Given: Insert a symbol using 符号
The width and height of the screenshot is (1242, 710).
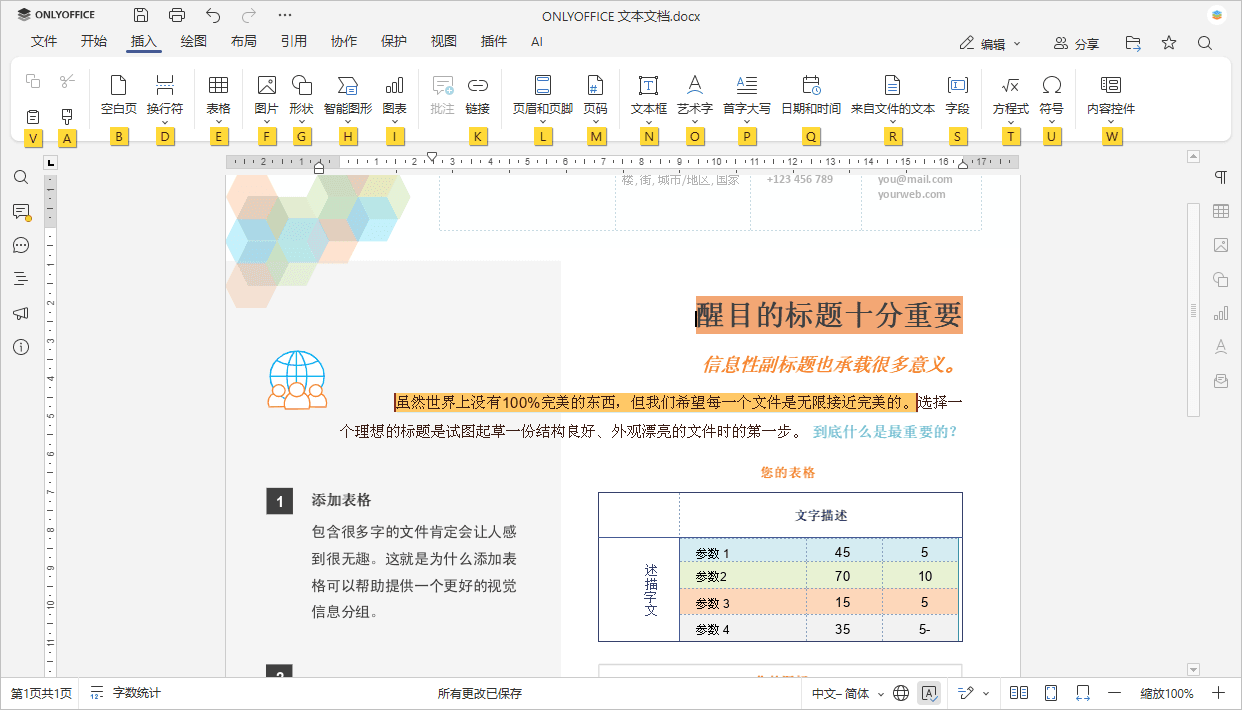Looking at the screenshot, I should pos(1051,95).
